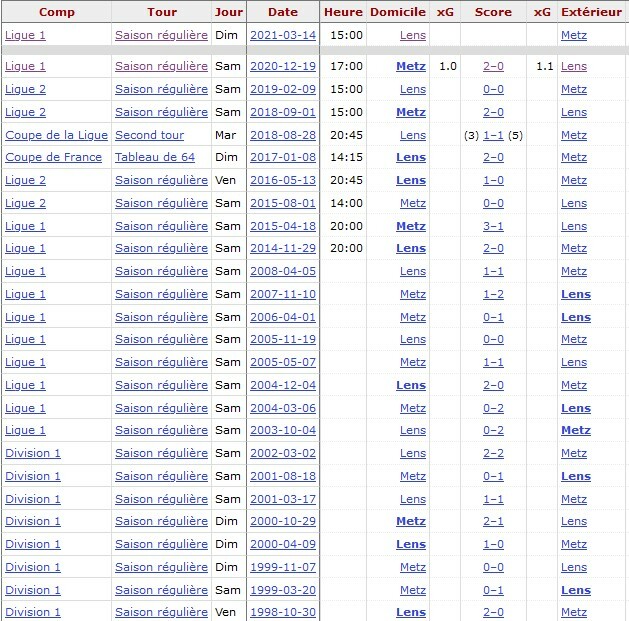The image size is (629, 621).
Task: Sort table by Date column header
Action: (x=283, y=12)
